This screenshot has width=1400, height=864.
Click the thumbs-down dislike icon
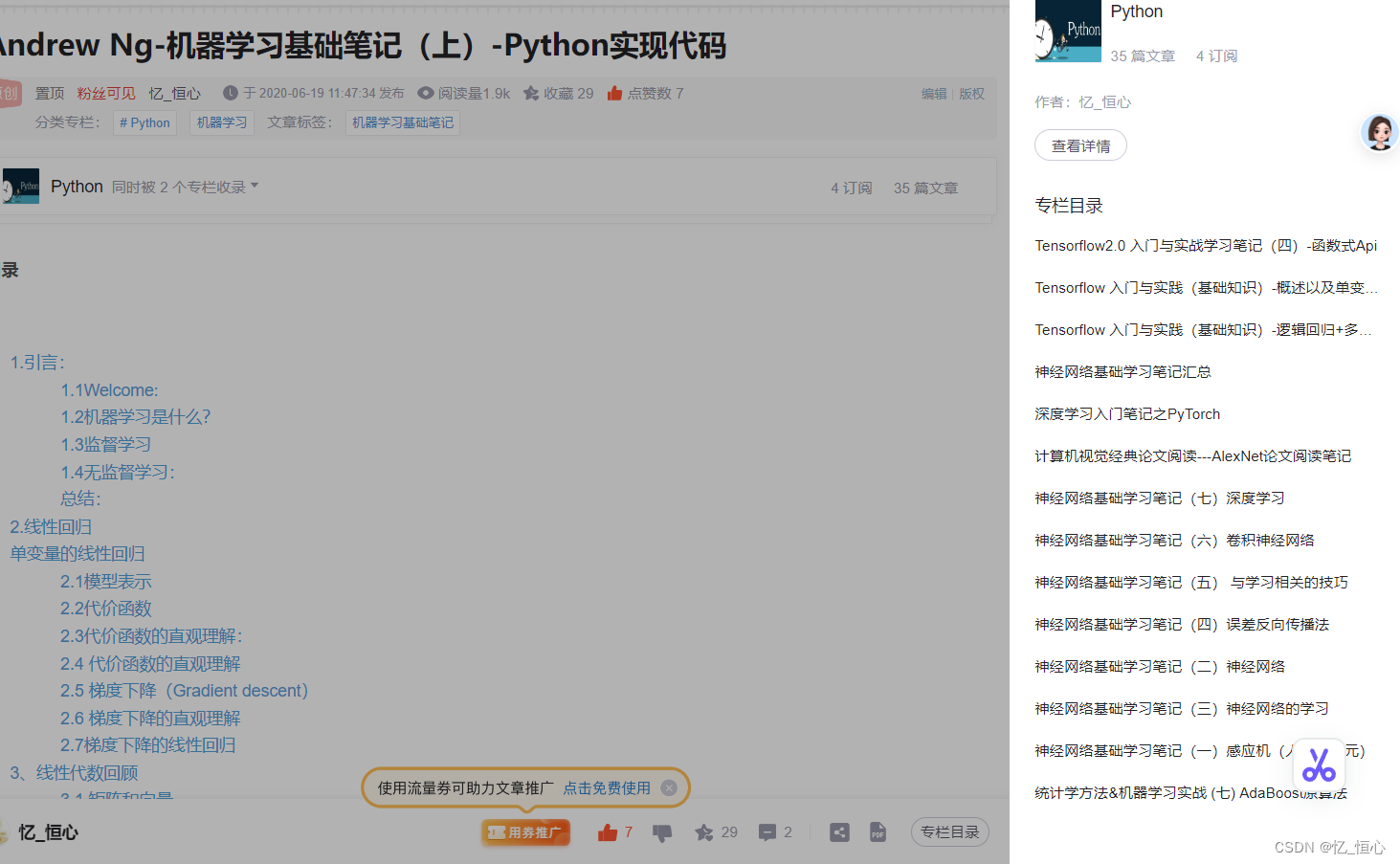coord(661,832)
